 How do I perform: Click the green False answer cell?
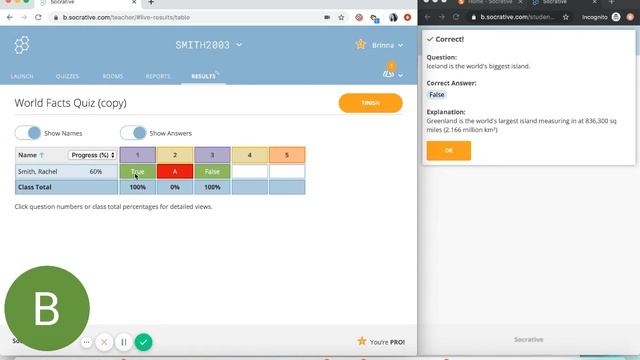point(212,172)
